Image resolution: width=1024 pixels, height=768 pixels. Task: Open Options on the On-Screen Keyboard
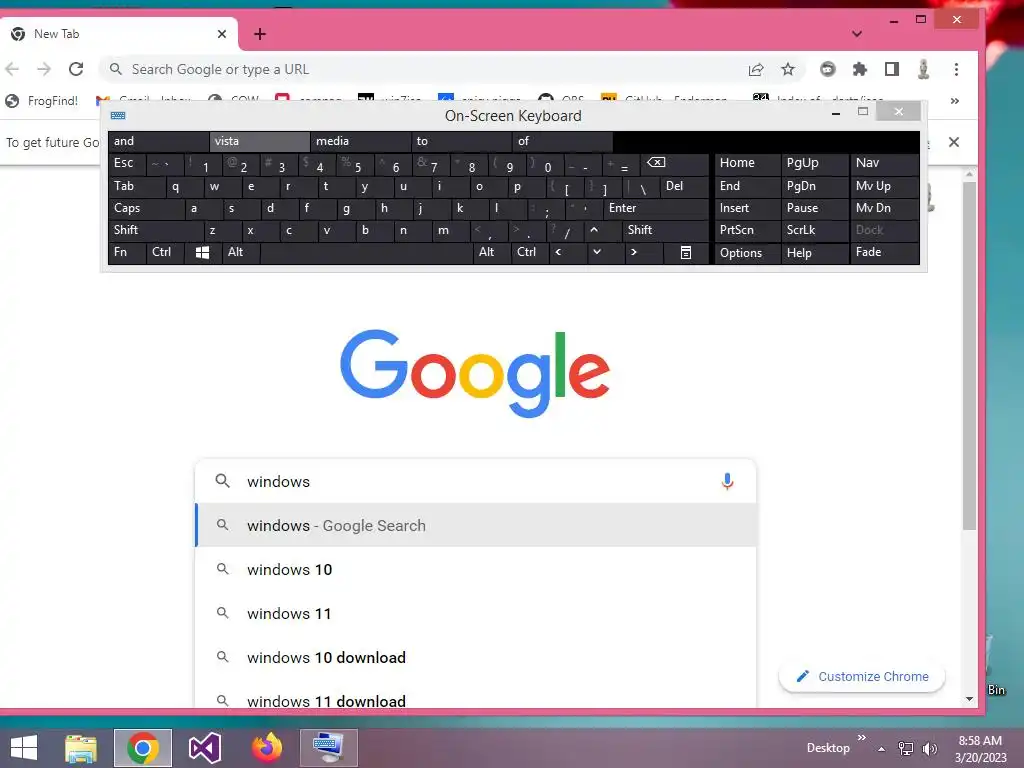pyautogui.click(x=748, y=253)
